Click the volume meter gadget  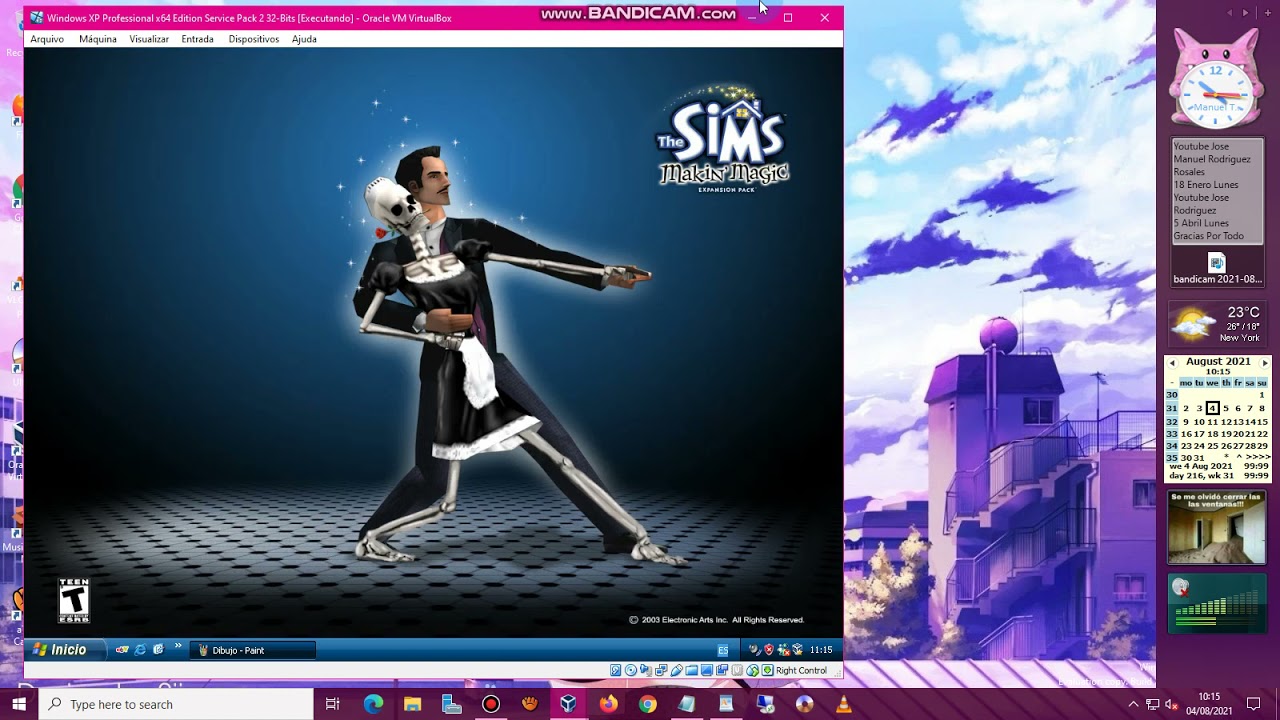pyautogui.click(x=1217, y=603)
